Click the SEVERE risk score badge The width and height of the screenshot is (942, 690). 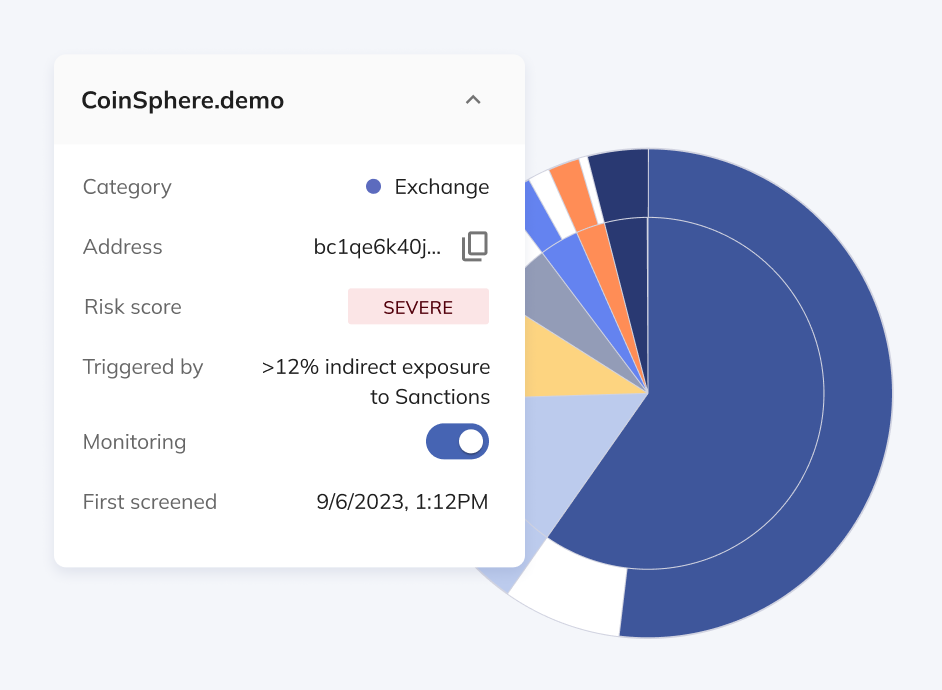pos(418,307)
